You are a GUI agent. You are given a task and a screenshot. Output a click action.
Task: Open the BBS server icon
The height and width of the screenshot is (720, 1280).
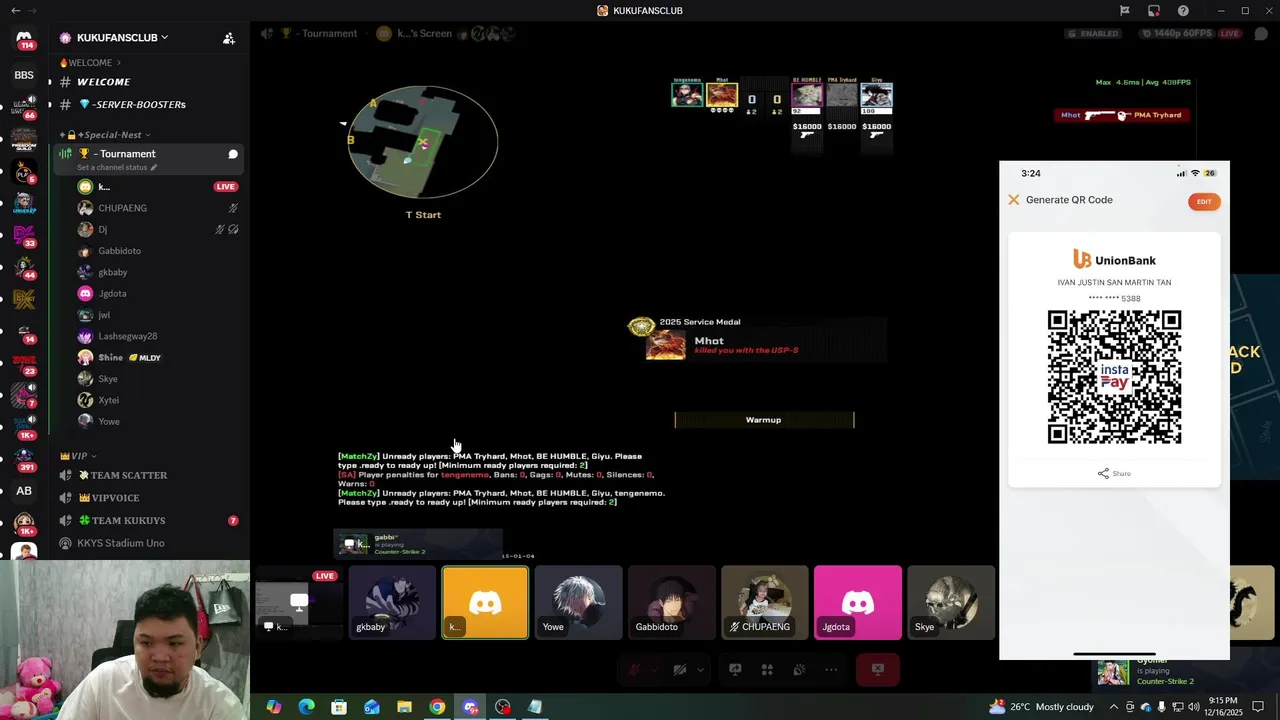tap(24, 75)
